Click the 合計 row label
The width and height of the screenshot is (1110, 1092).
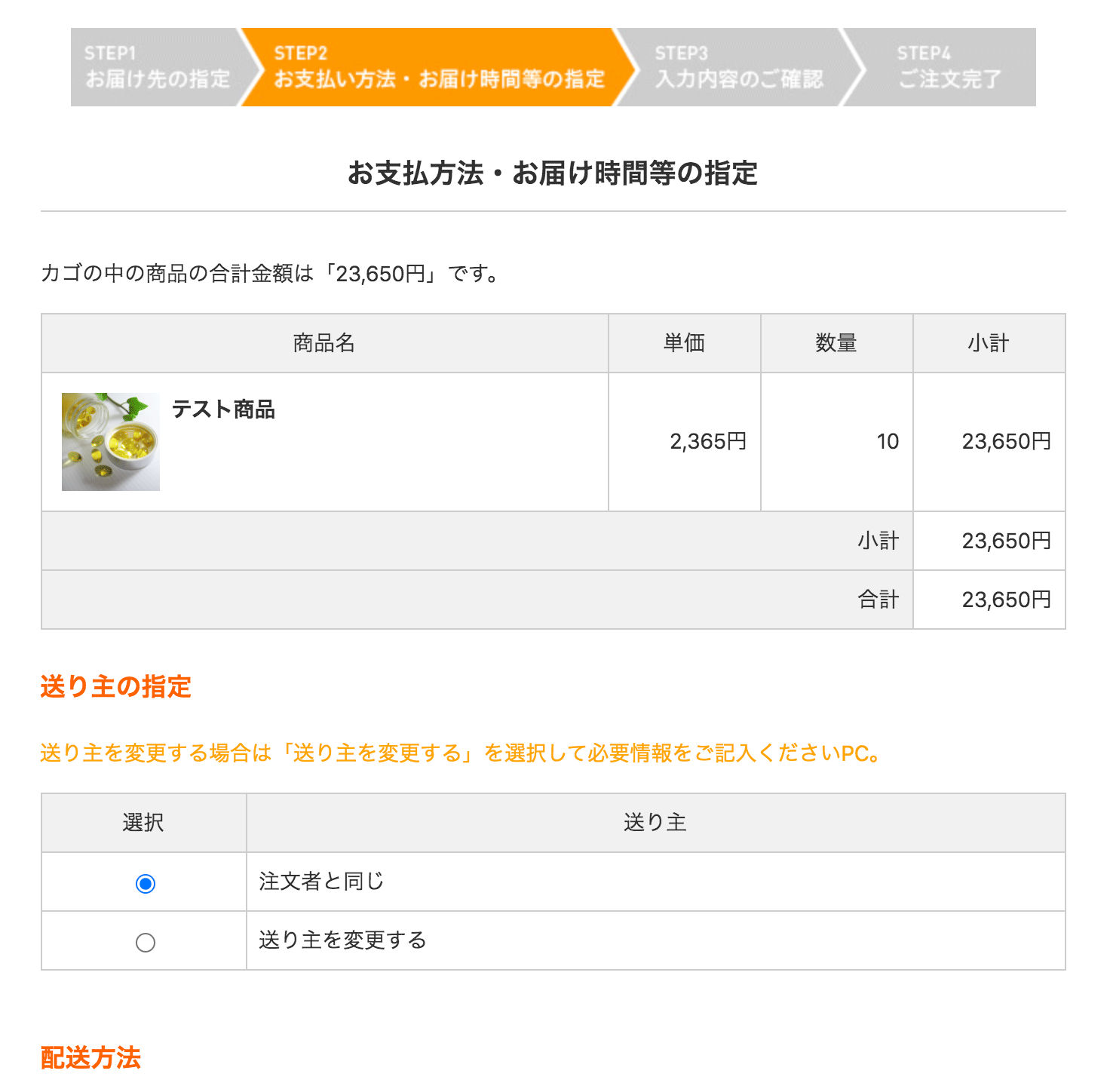click(878, 600)
